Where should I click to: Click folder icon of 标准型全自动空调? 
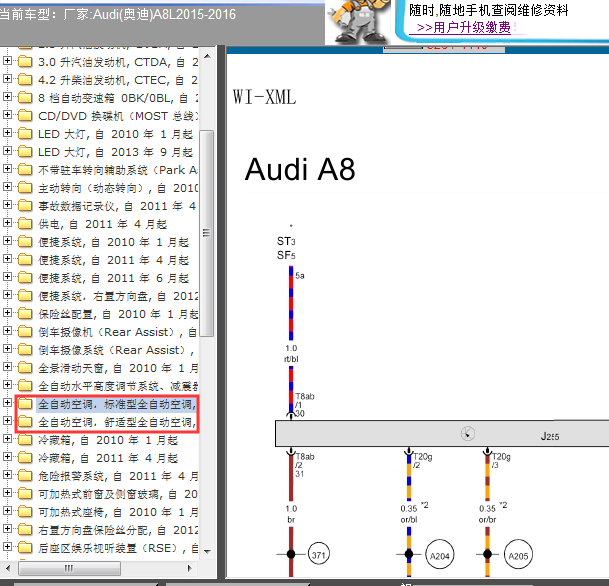pos(25,404)
